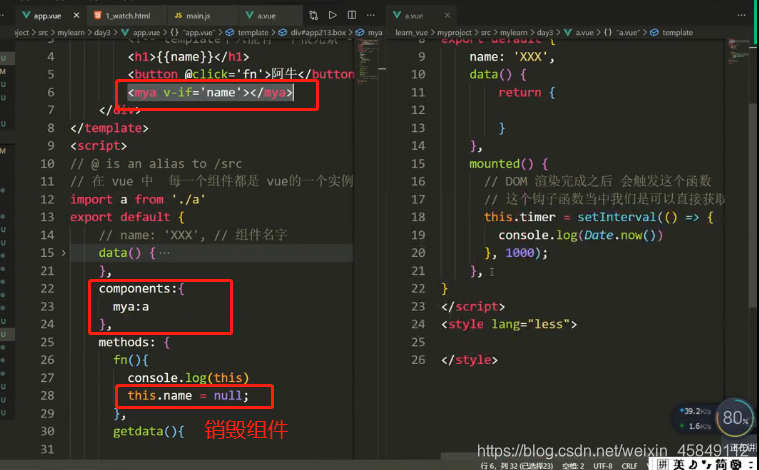
Task: Open 'mya' breadcrumb in left editor
Action: coord(370,32)
